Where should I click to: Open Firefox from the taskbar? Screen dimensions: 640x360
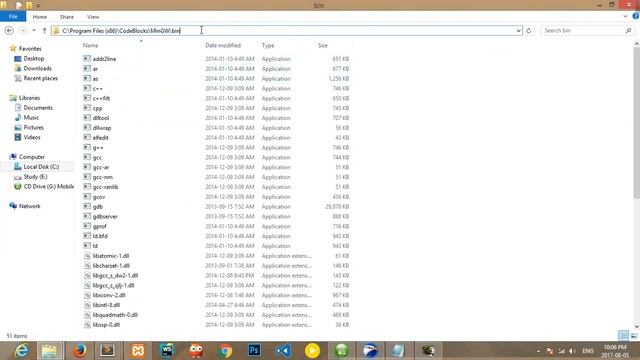79,351
